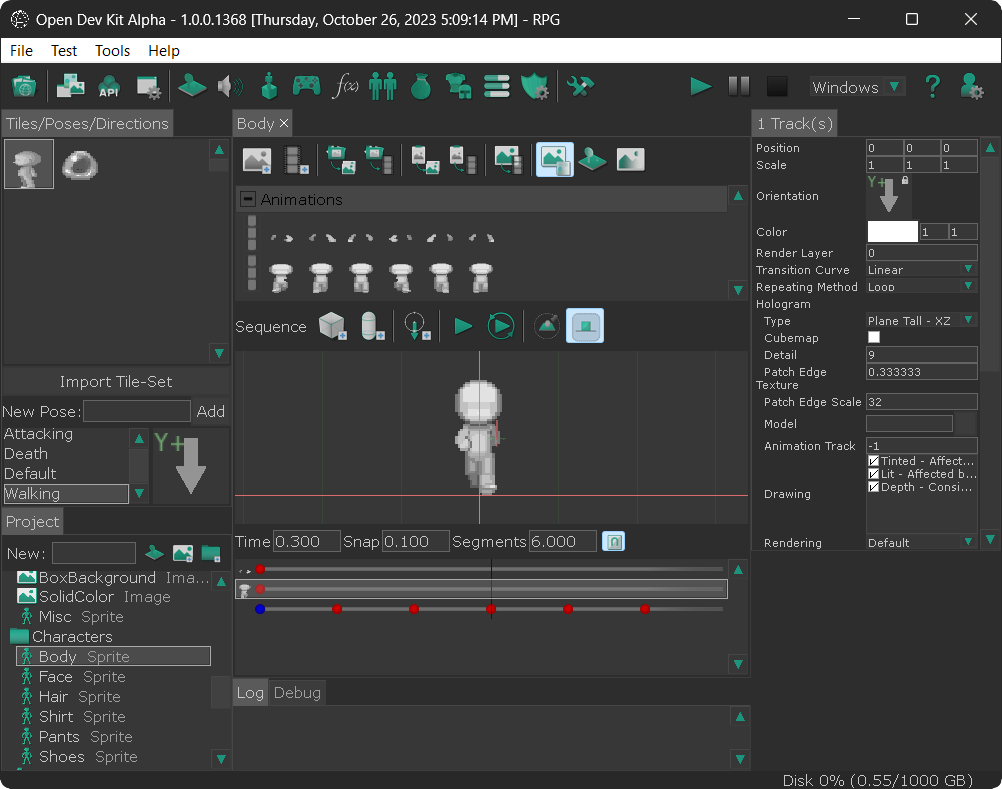This screenshot has height=789, width=1002.
Task: Start the green play button in main toolbar
Action: coord(700,86)
